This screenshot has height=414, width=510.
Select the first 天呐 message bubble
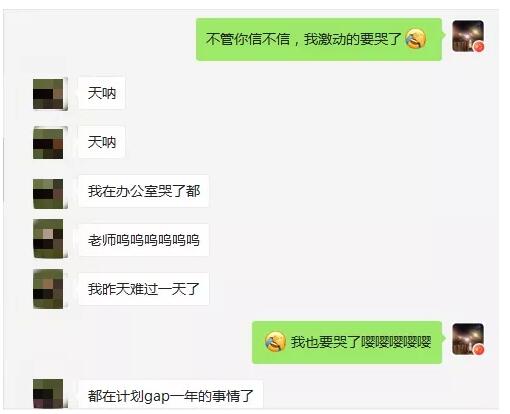coord(102,93)
